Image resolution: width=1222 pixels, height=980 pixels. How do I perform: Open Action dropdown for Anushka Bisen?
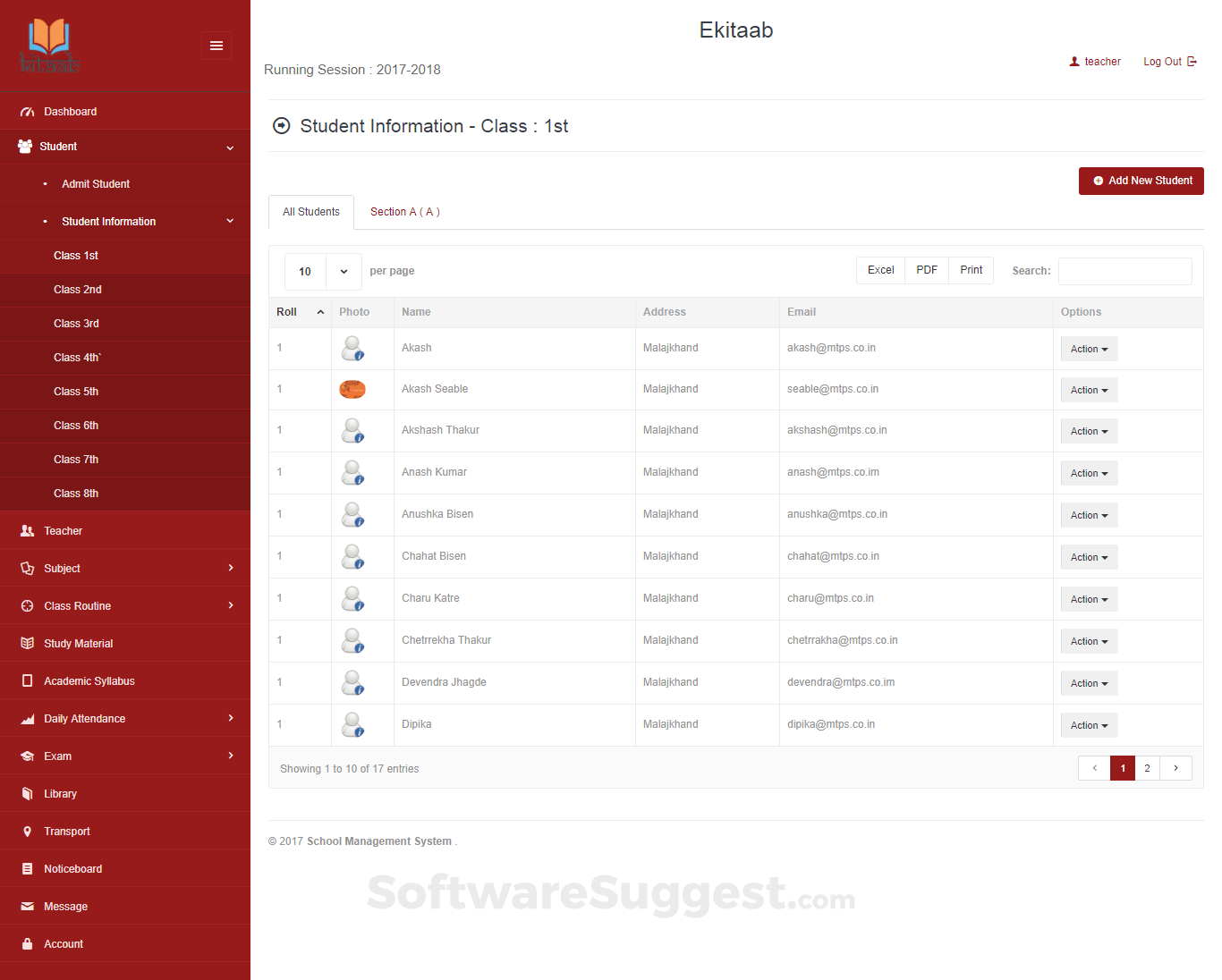pyautogui.click(x=1089, y=515)
